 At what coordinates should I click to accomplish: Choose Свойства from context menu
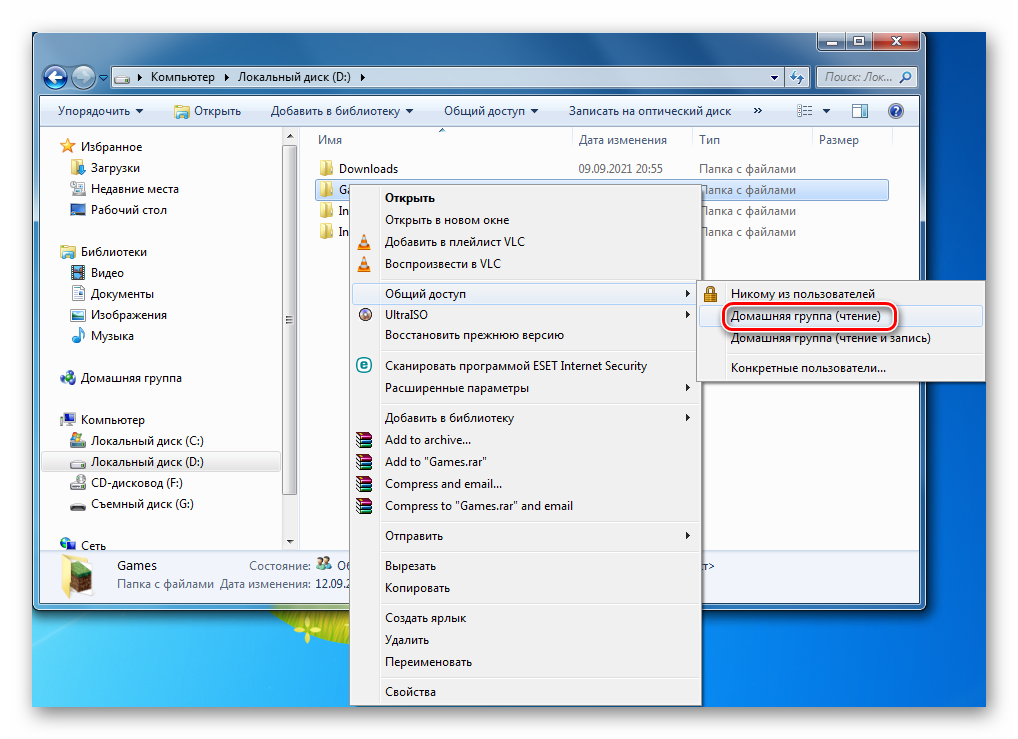coord(410,692)
